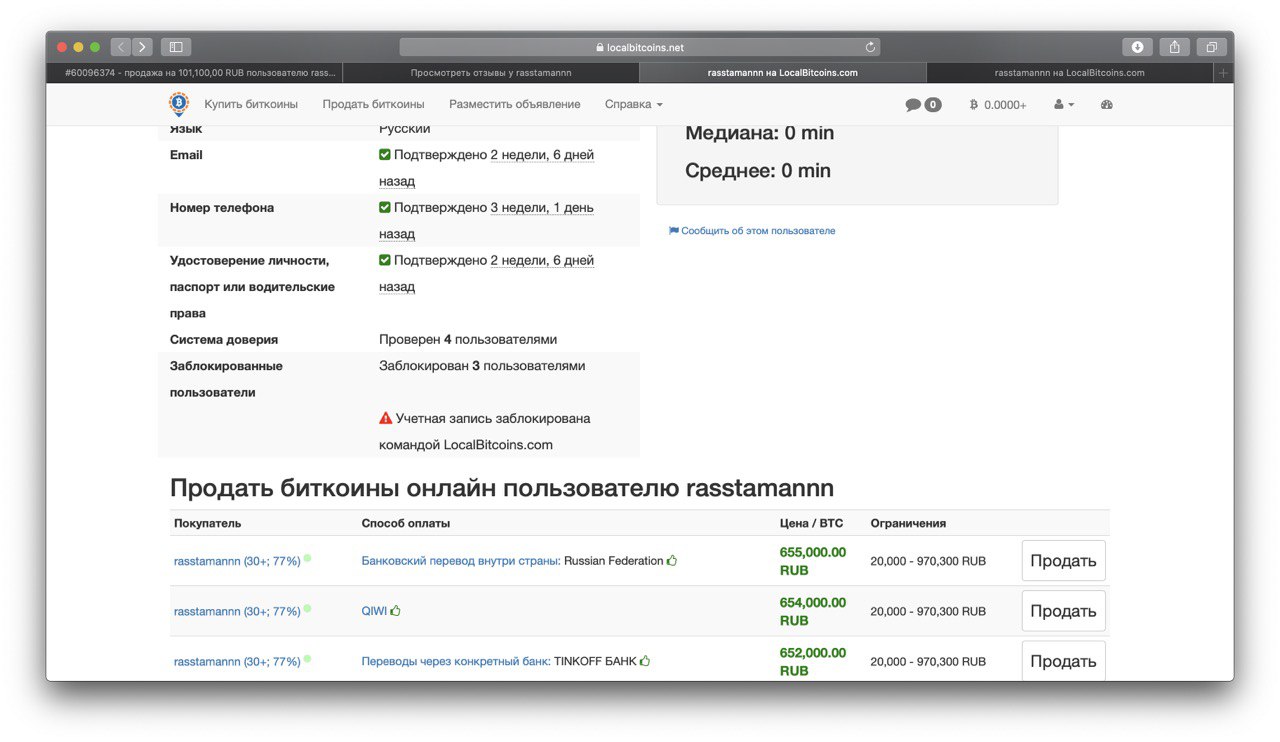Switch to tab #60096374 продажа
Viewport: 1280px width, 742px height.
[195, 73]
